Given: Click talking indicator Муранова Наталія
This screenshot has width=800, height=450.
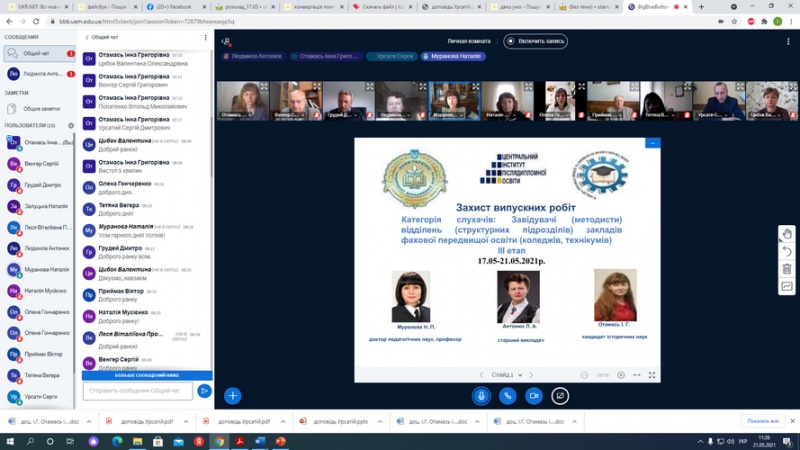Looking at the screenshot, I should tap(453, 57).
